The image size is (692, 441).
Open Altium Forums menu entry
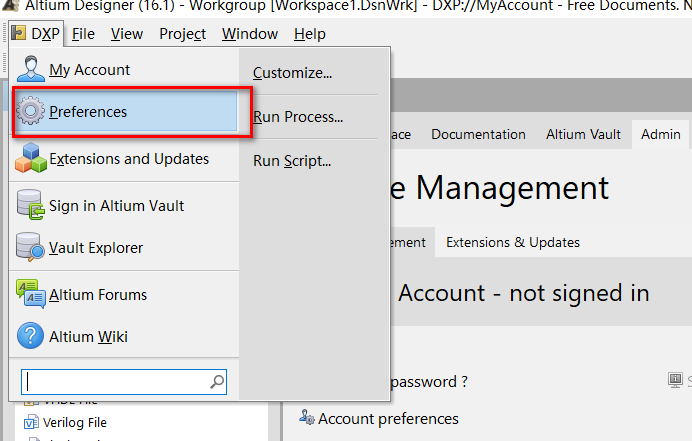124,294
